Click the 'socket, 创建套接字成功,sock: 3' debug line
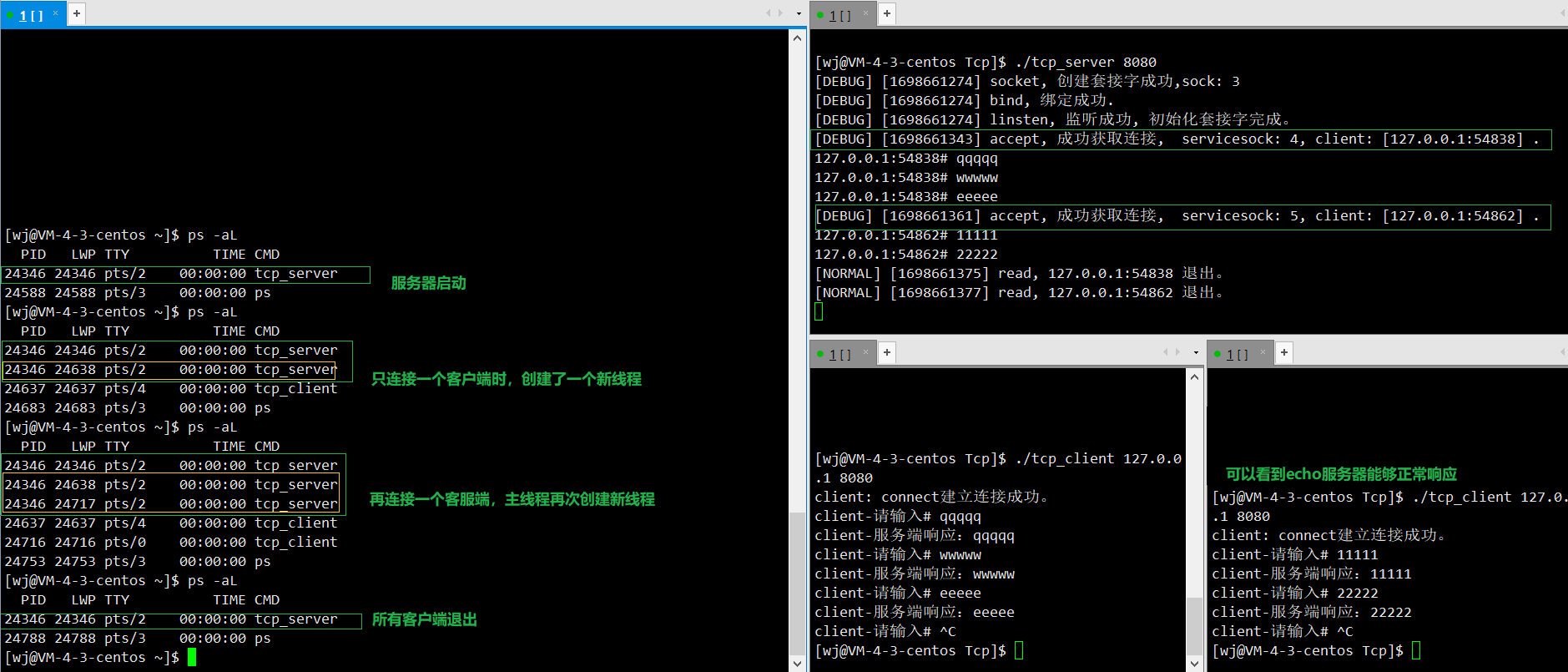This screenshot has height=672, width=1568. (x=1027, y=81)
